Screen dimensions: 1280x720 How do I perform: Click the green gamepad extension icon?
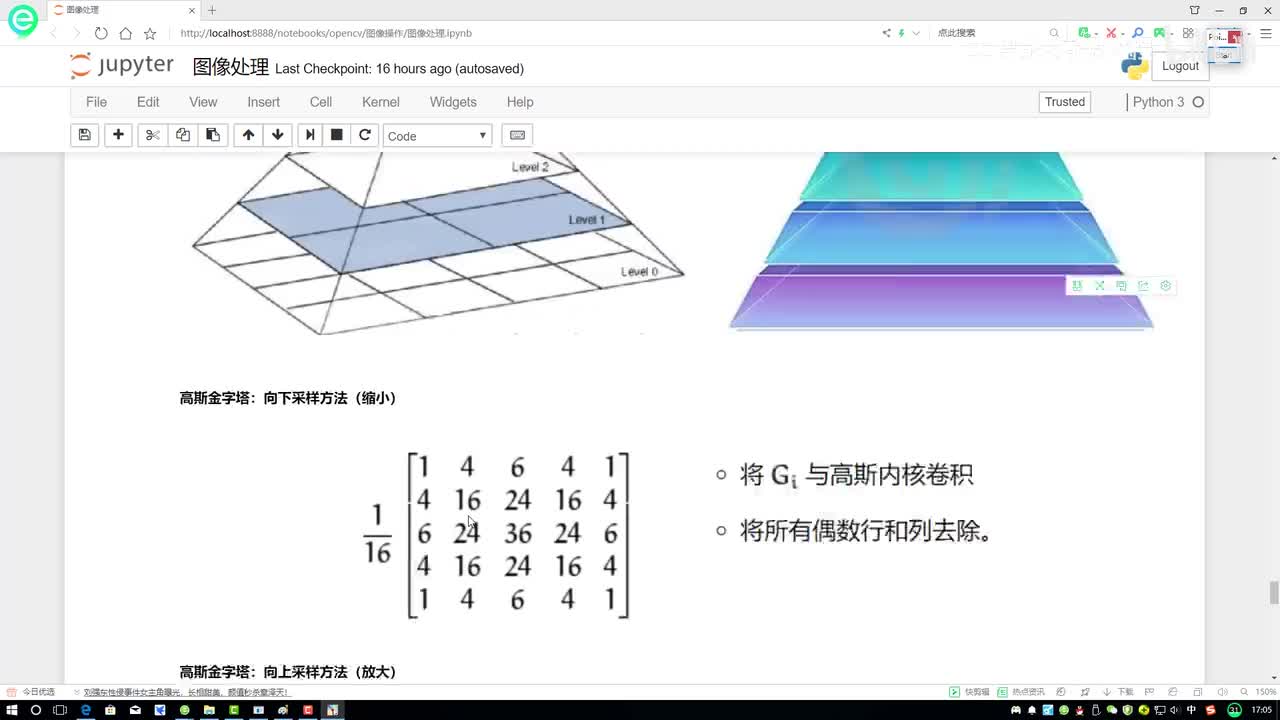coord(1160,33)
